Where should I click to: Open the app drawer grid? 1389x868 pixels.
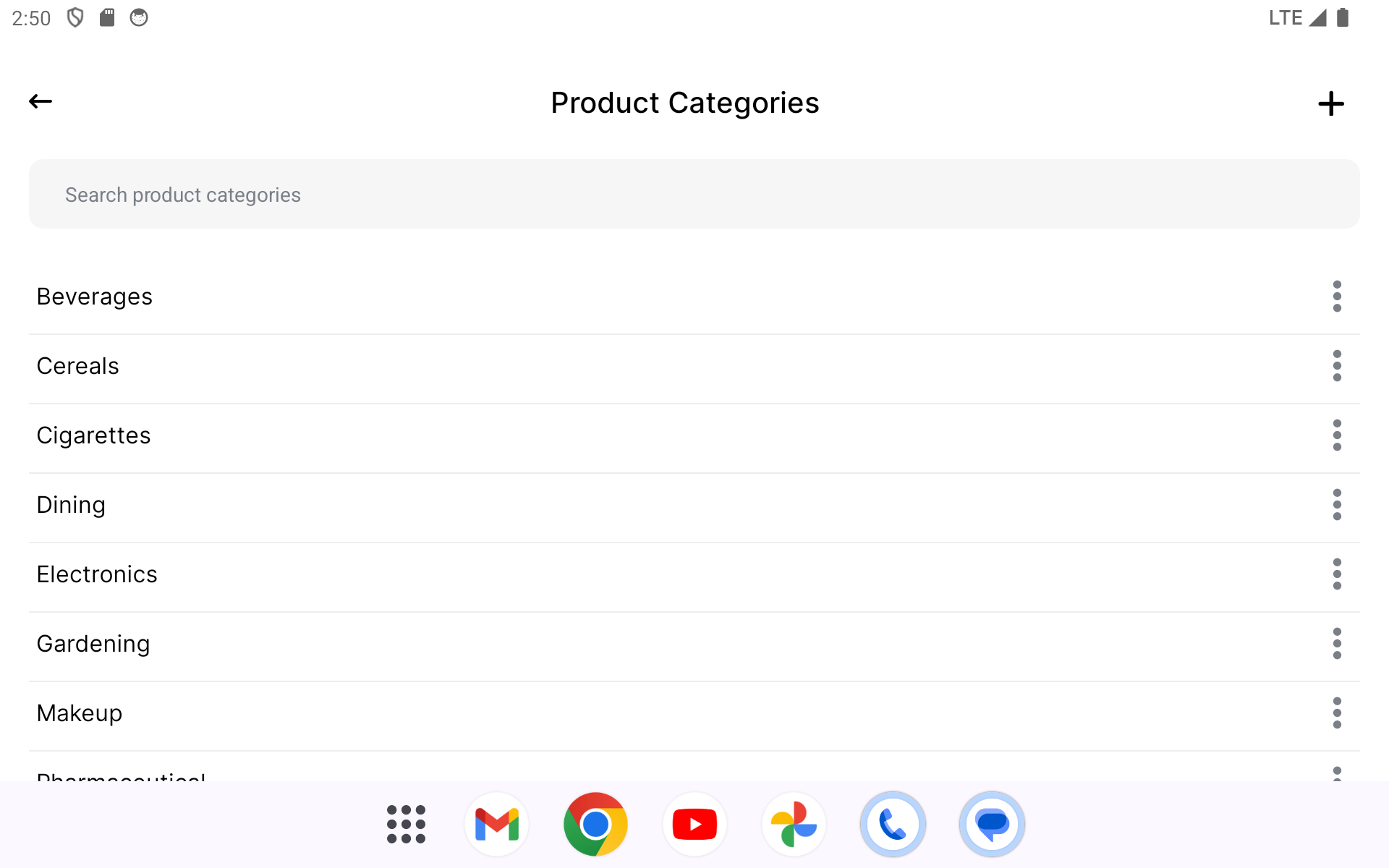[406, 824]
